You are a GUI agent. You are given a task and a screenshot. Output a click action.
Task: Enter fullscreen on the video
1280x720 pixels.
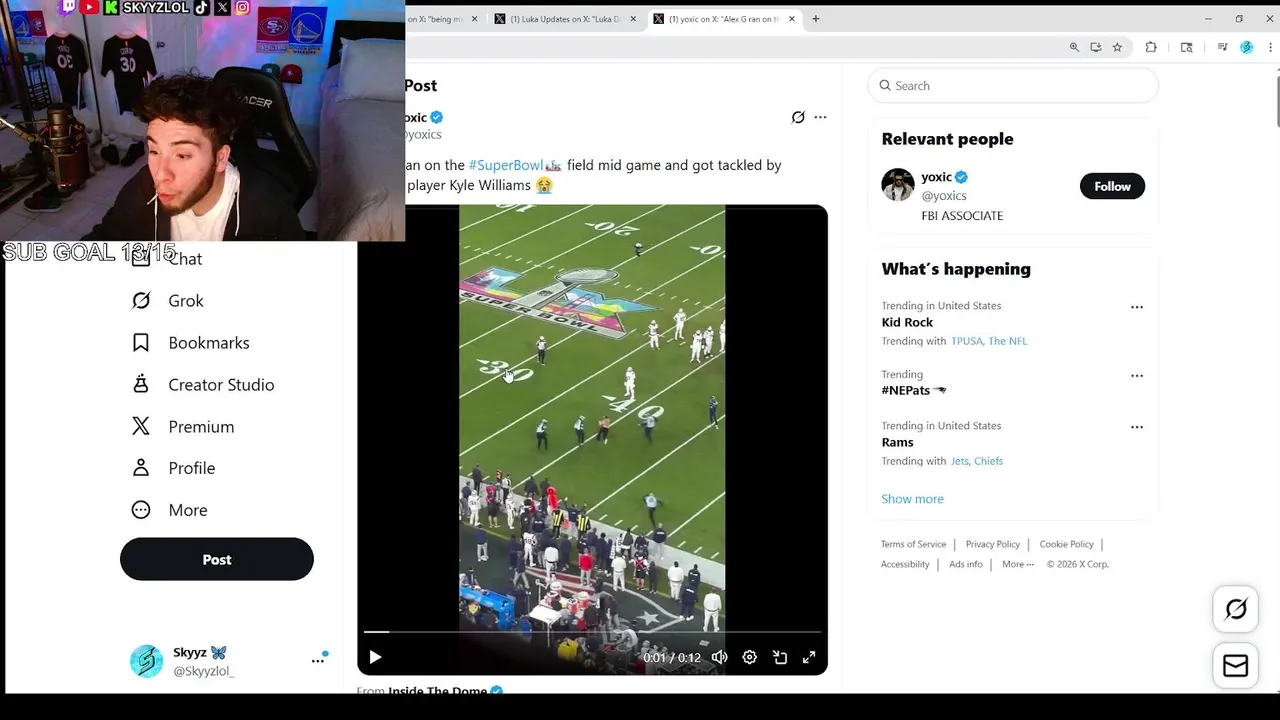[809, 657]
